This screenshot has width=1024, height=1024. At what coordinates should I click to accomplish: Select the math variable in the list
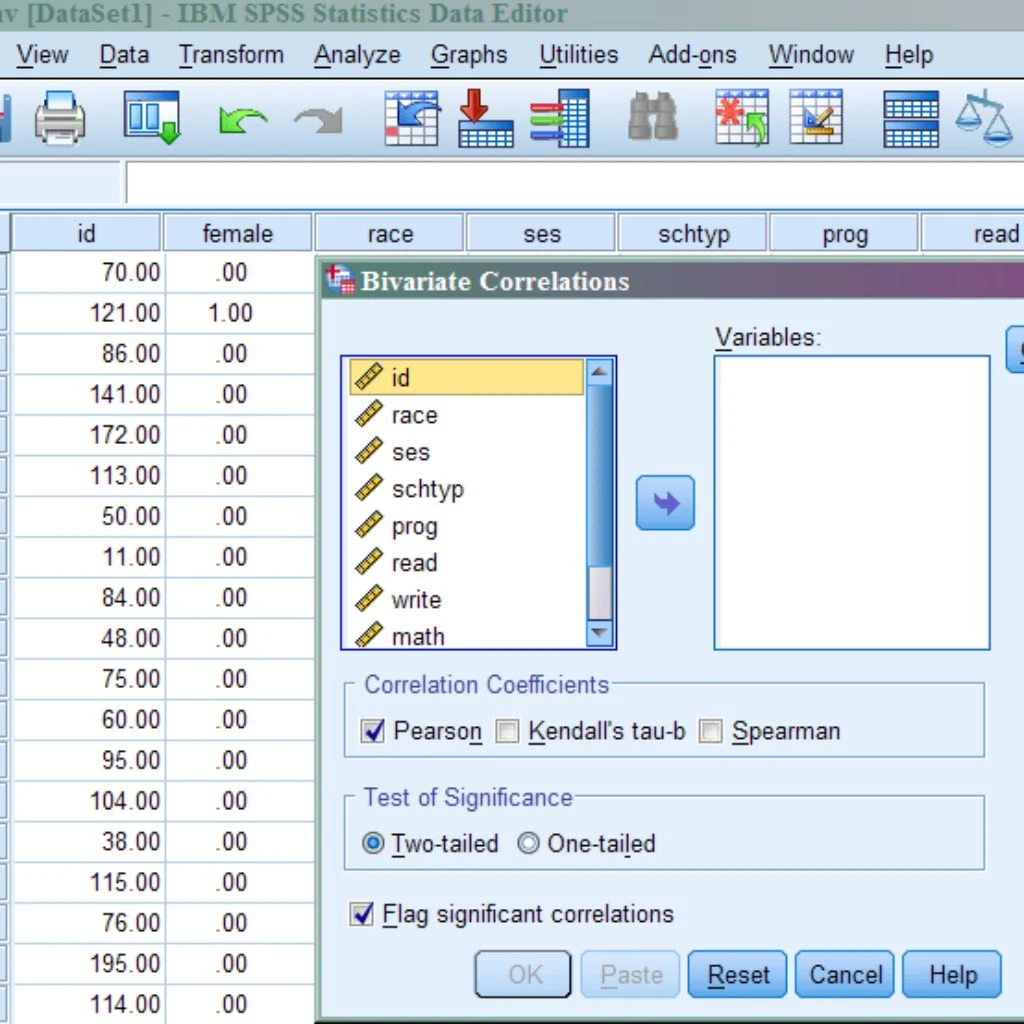[417, 636]
